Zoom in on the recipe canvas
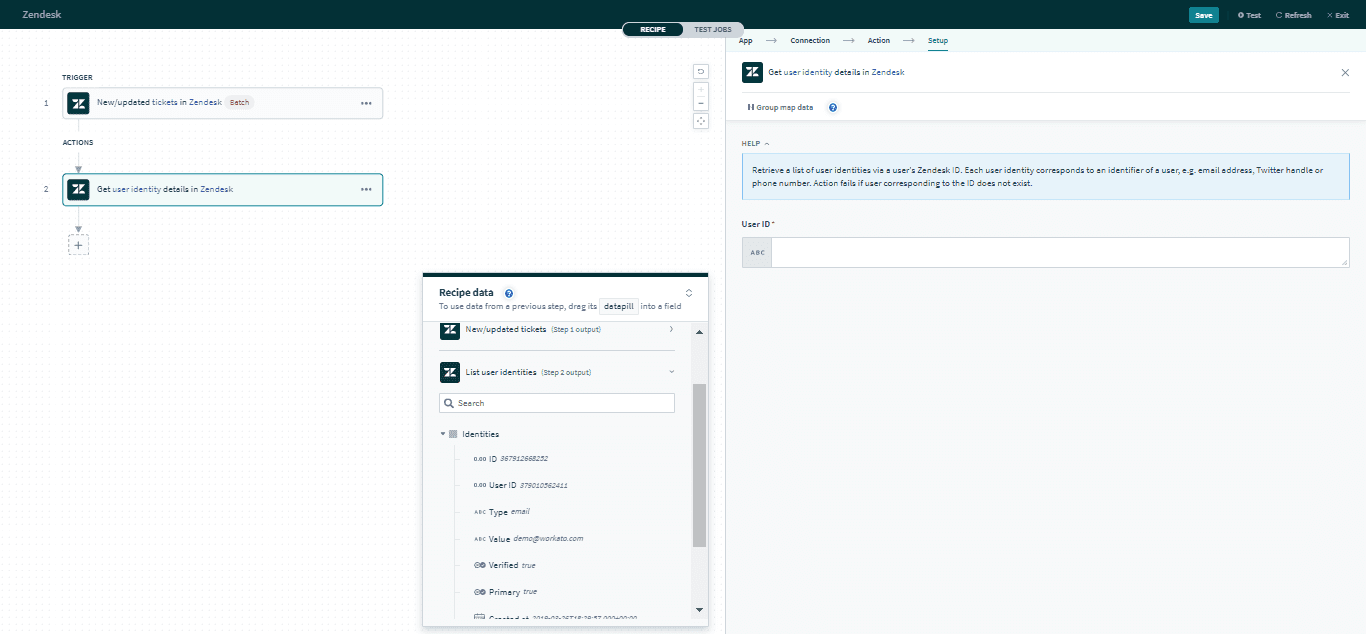Screen dimensions: 1366x634 pos(700,89)
